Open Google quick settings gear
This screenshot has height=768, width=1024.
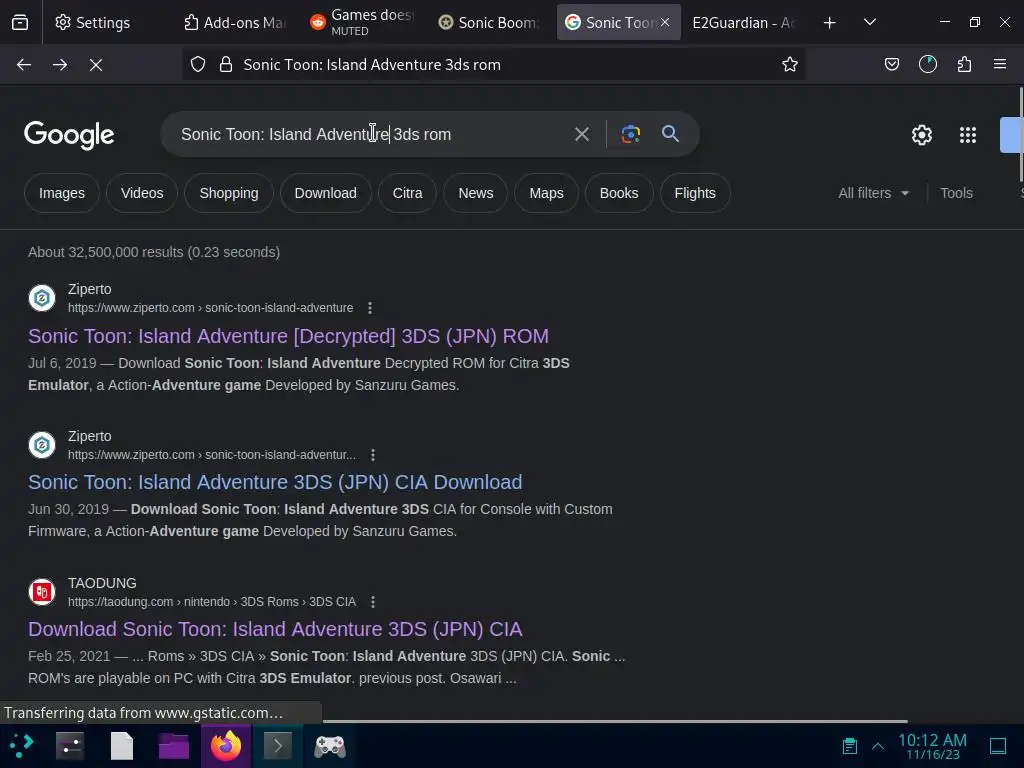921,135
